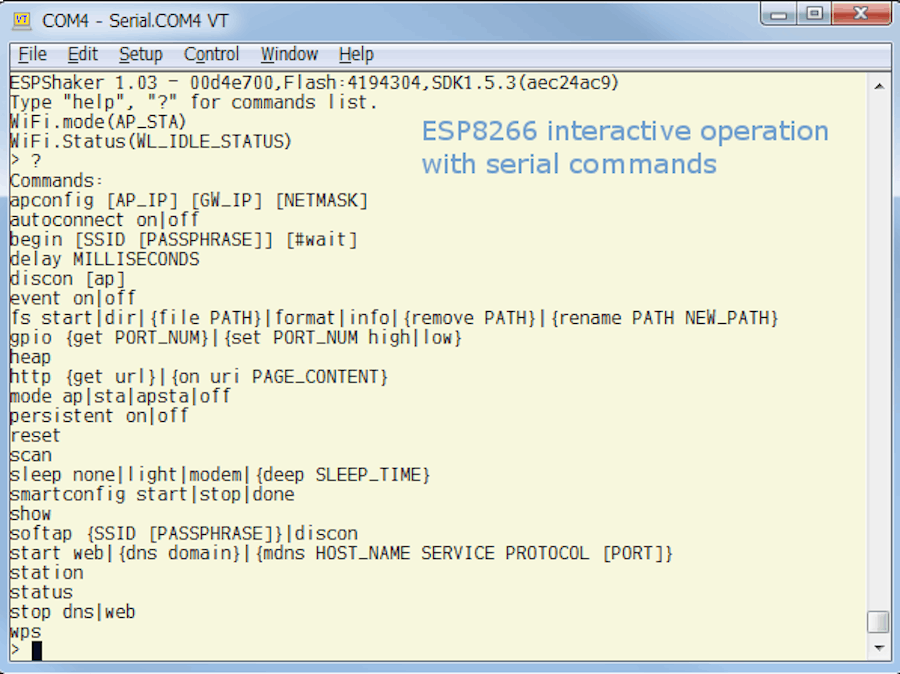
Task: Click the 'persistent on|off' line
Action: click(x=99, y=416)
